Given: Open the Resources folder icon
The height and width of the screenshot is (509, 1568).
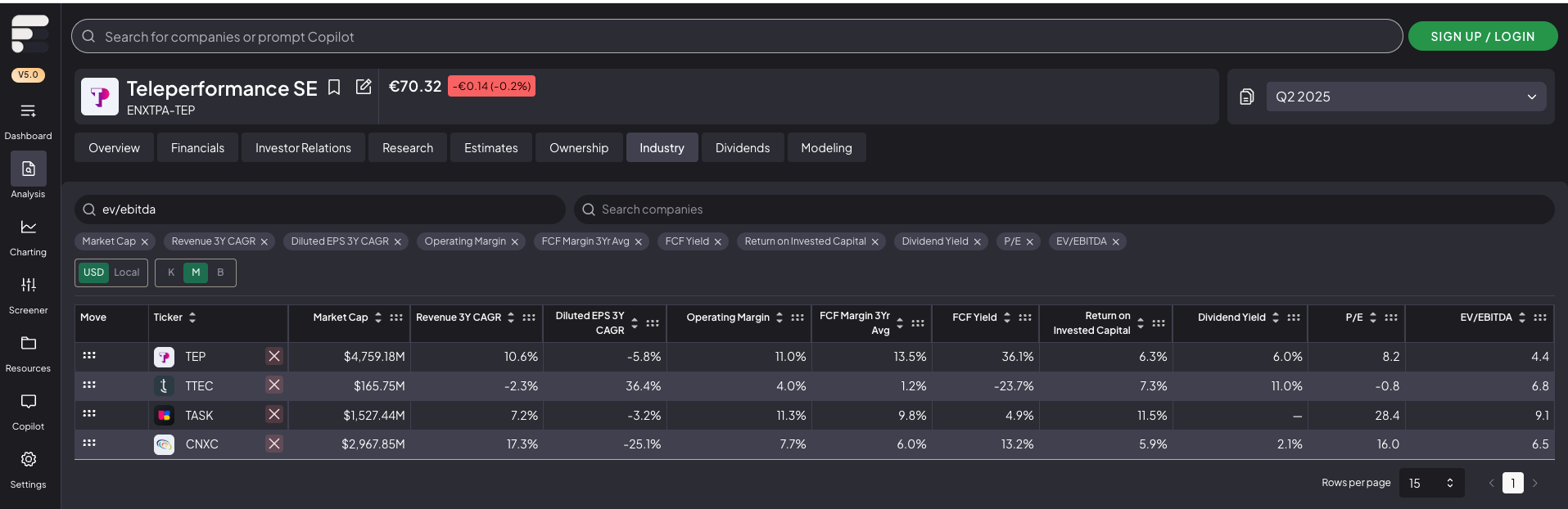Looking at the screenshot, I should click(28, 343).
